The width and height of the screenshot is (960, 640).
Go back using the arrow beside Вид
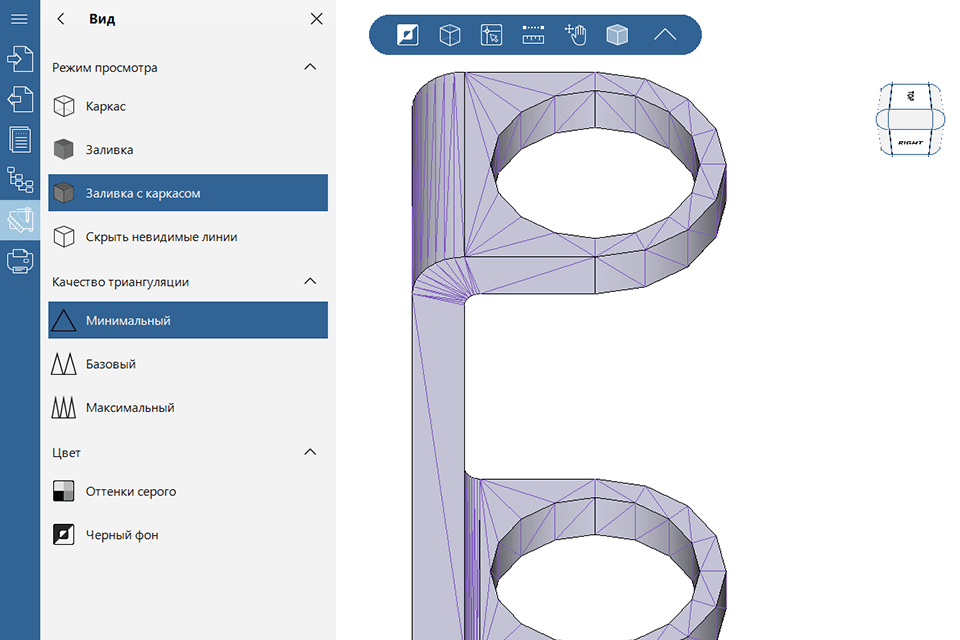coord(61,19)
